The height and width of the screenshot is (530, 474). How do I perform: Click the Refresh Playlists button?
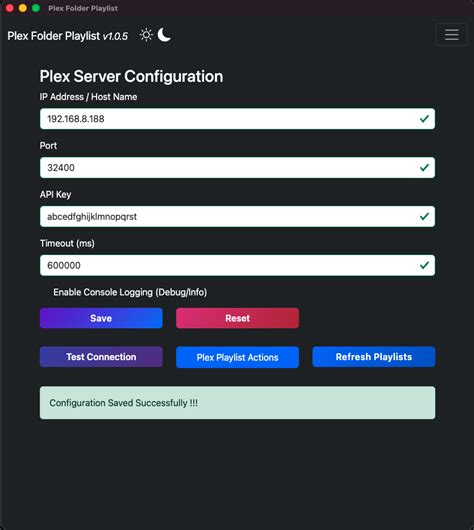374,357
